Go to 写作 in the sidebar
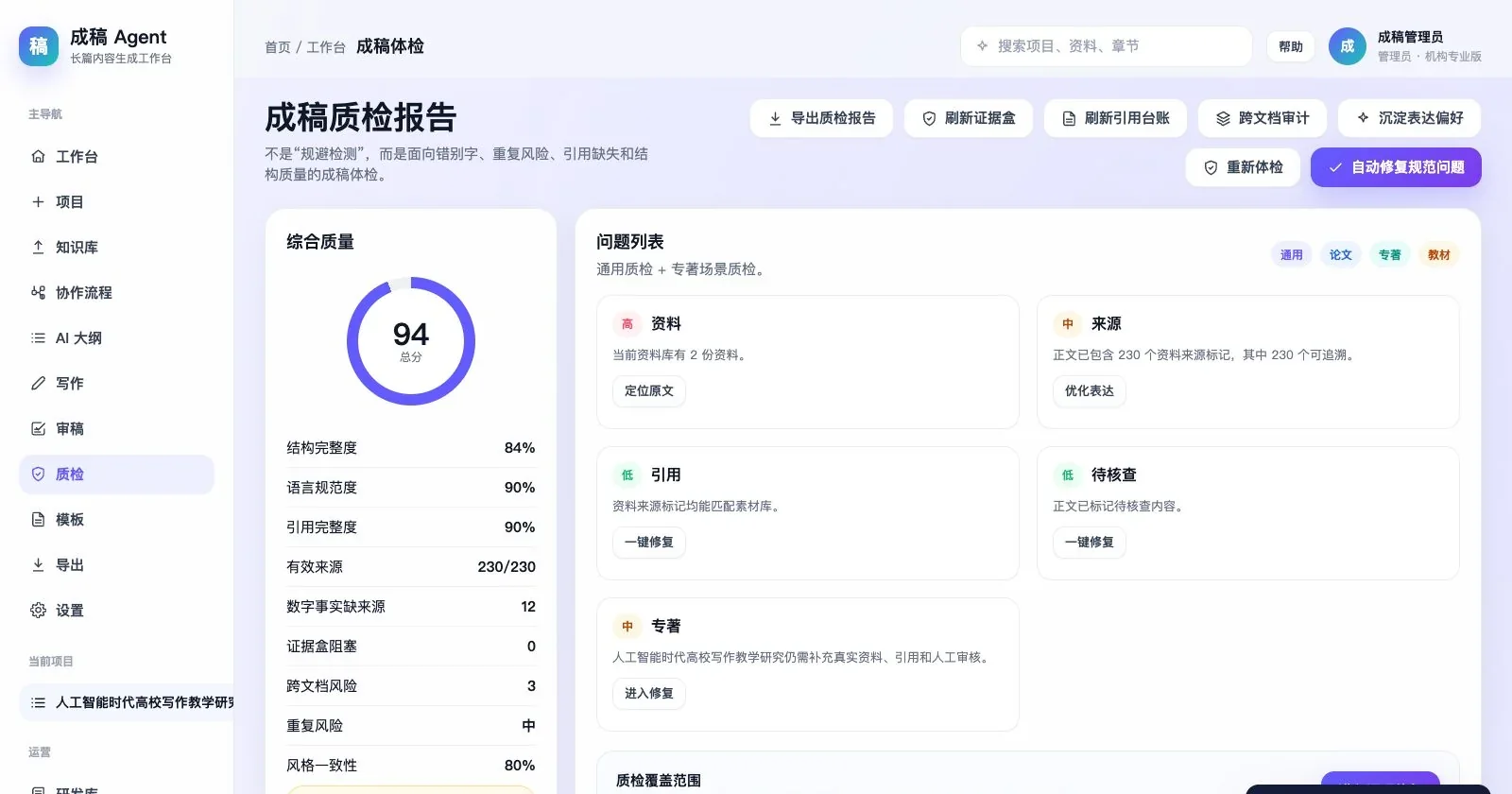This screenshot has width=1512, height=794. coord(116,383)
